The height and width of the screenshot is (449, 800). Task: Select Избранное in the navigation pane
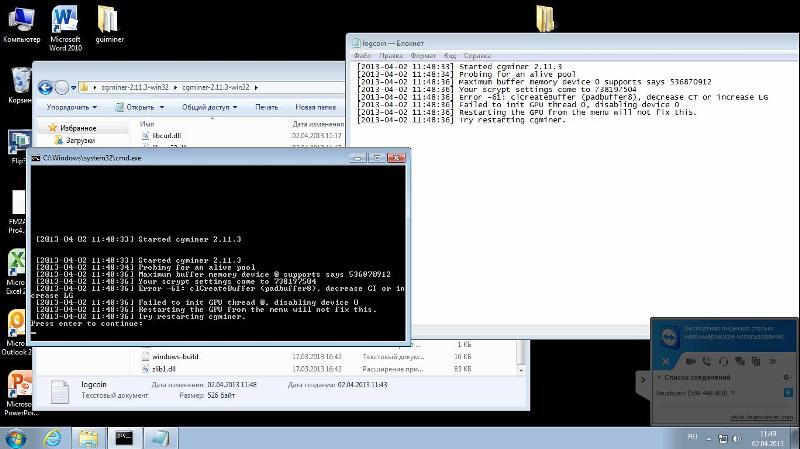[78, 128]
